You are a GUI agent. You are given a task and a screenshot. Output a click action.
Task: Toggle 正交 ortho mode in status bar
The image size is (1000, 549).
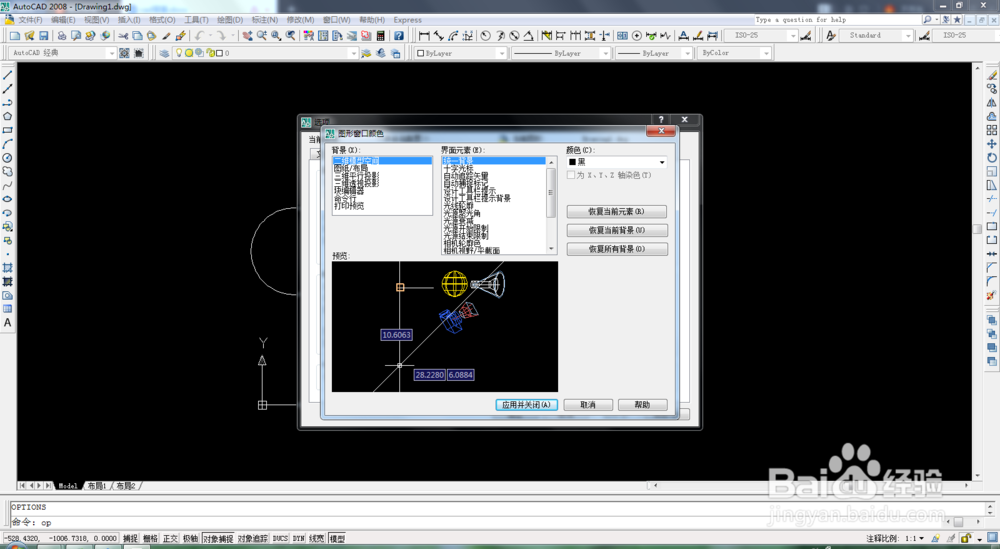click(170, 539)
